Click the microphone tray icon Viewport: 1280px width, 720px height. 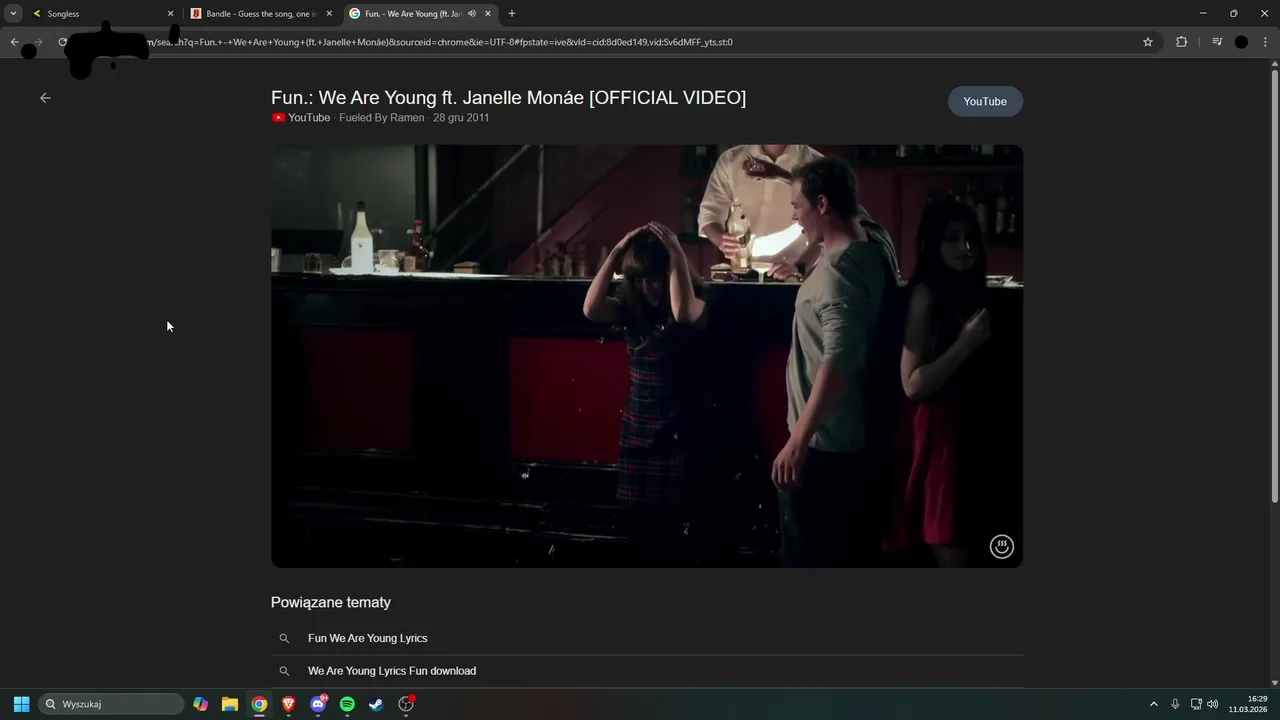tap(1175, 704)
